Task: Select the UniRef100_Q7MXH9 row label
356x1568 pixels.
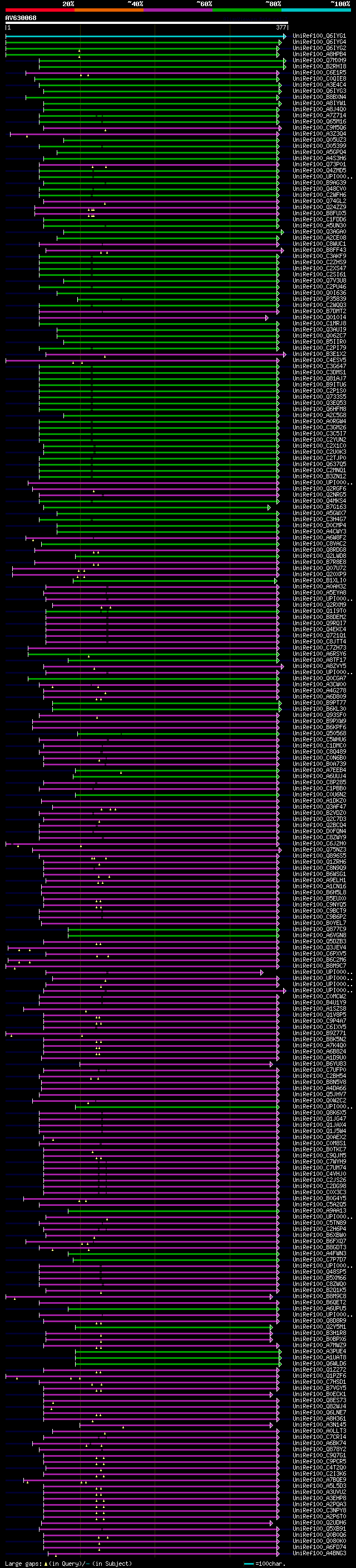Action: click(x=319, y=61)
